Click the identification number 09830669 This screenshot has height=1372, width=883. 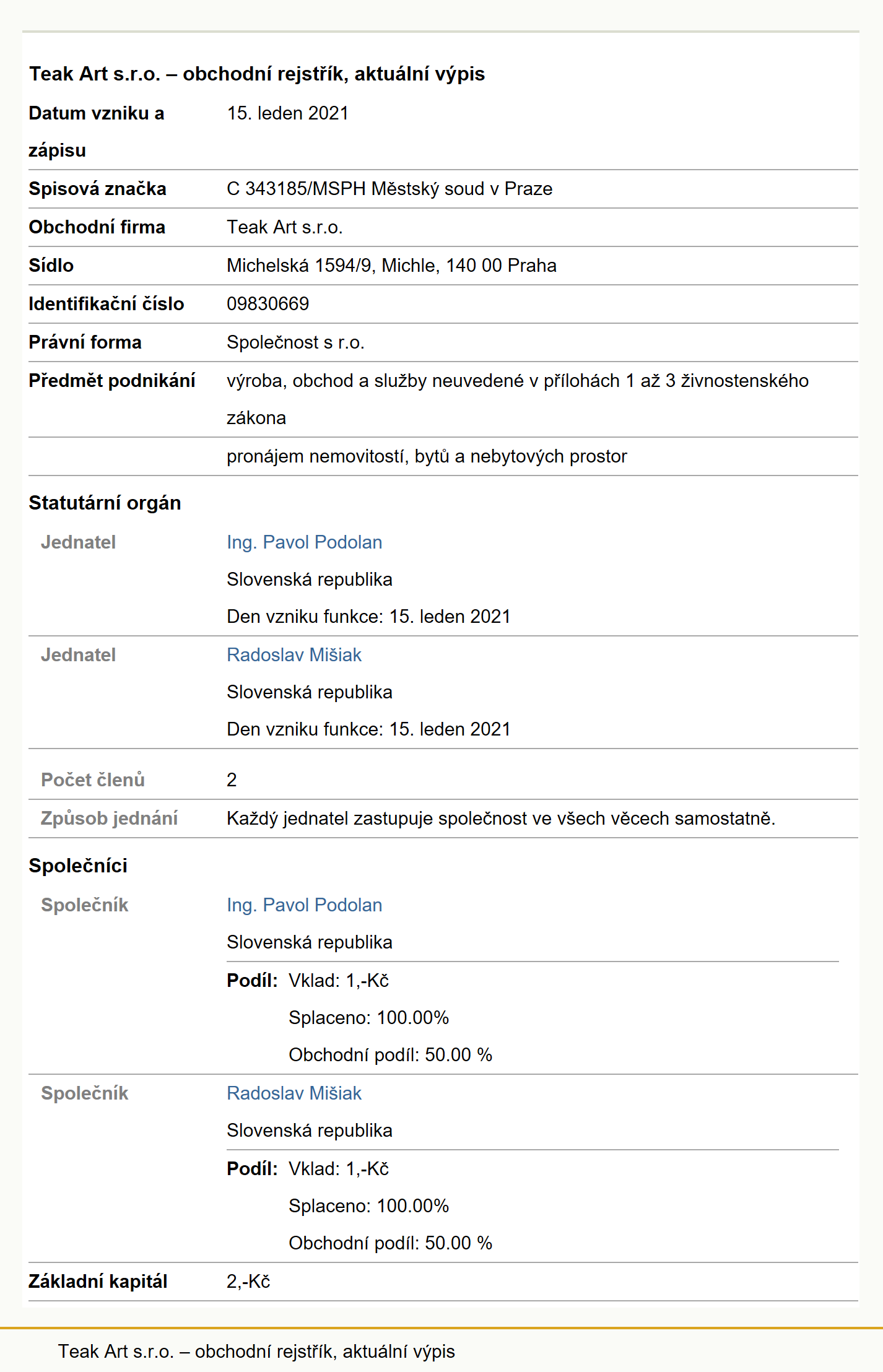268,304
